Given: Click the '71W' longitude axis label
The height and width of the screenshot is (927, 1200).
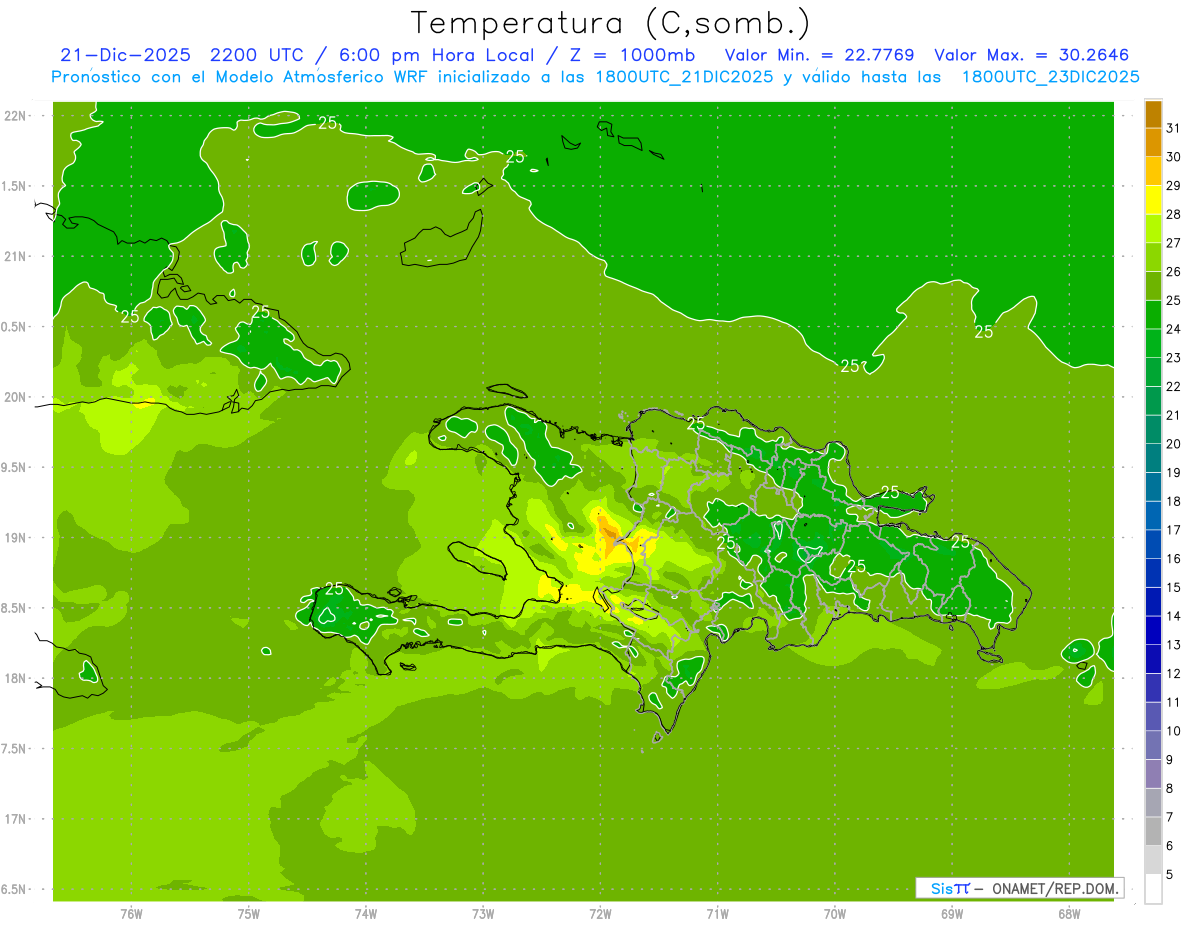Looking at the screenshot, I should 717,914.
